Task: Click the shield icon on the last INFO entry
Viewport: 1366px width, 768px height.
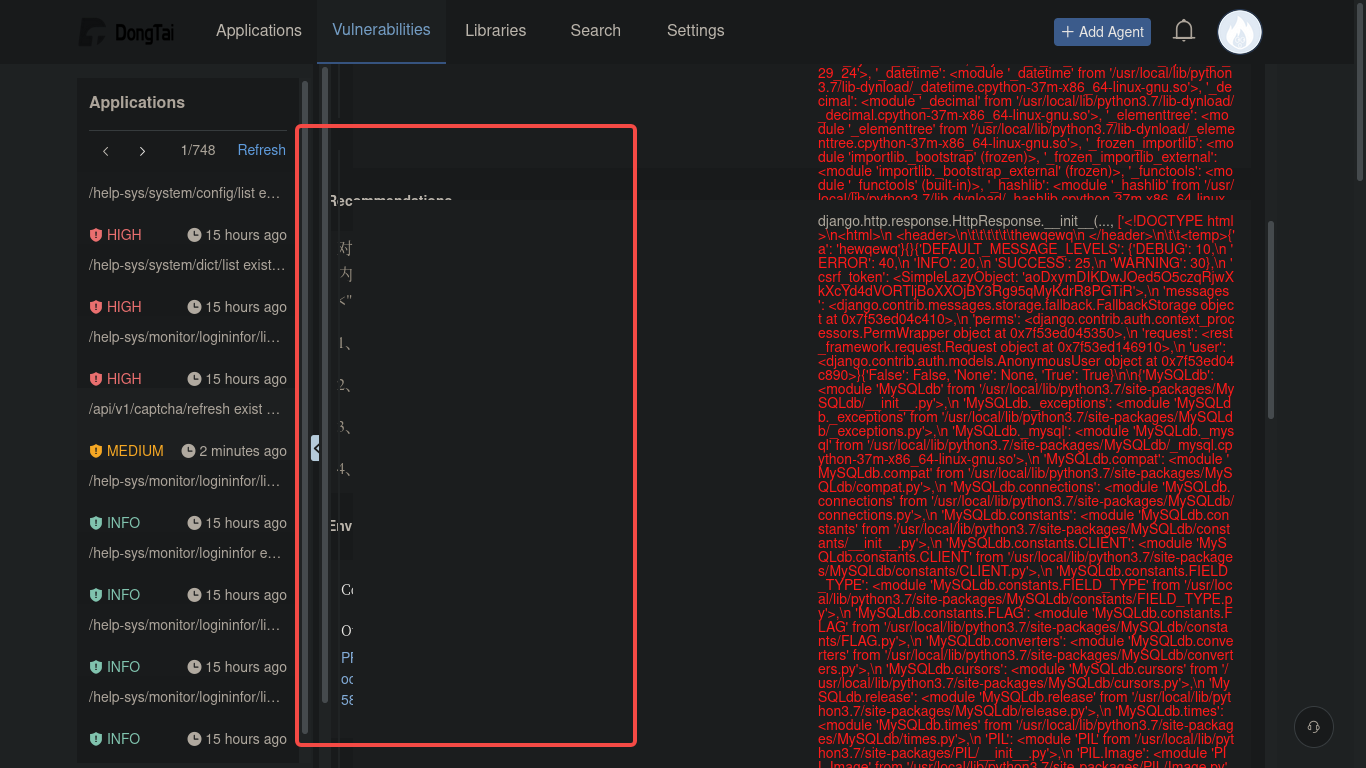Action: pyautogui.click(x=97, y=739)
